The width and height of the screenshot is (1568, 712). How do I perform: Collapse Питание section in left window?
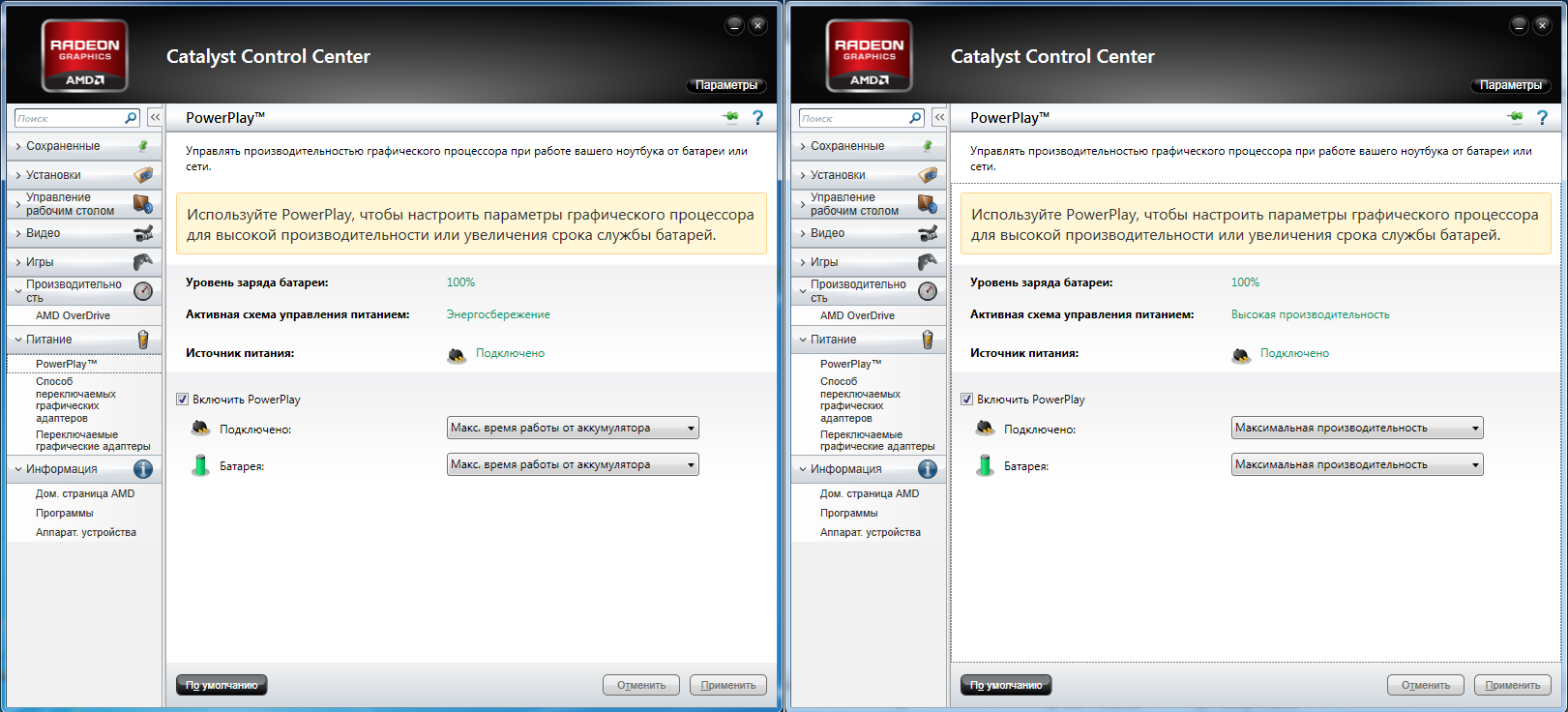(84, 340)
